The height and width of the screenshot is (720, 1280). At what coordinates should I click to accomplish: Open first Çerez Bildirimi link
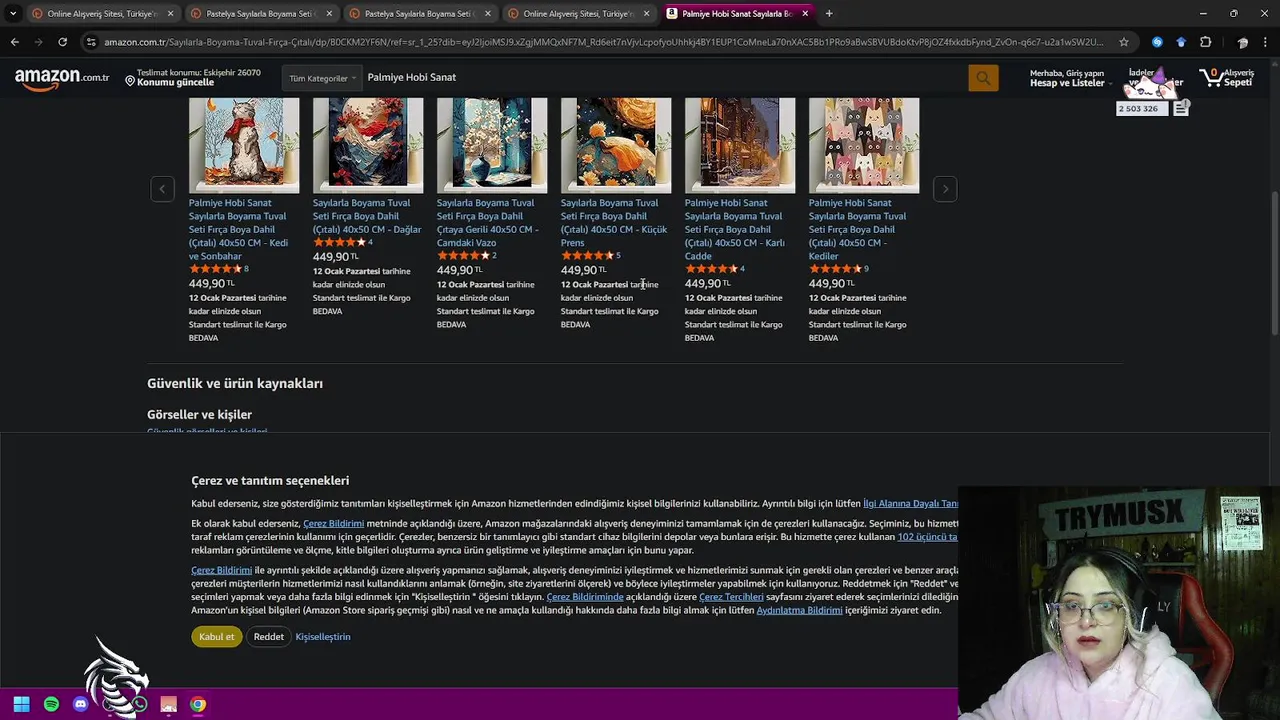click(333, 523)
